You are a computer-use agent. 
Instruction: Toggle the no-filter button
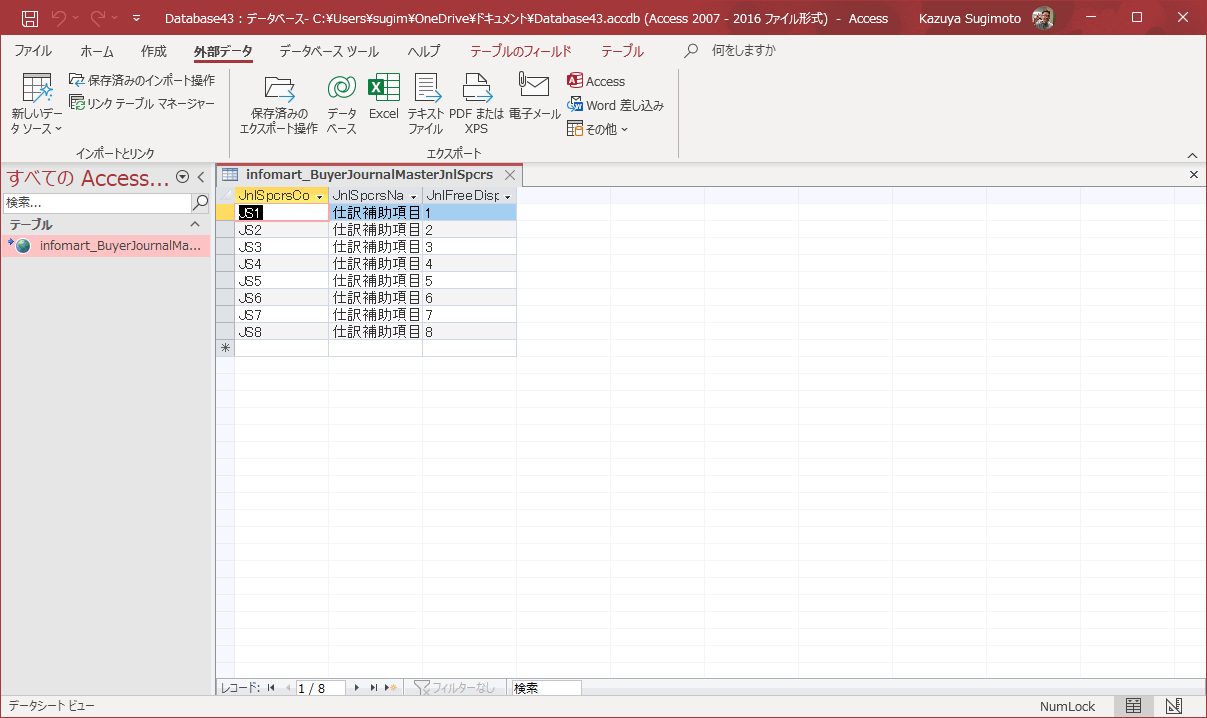coord(455,688)
